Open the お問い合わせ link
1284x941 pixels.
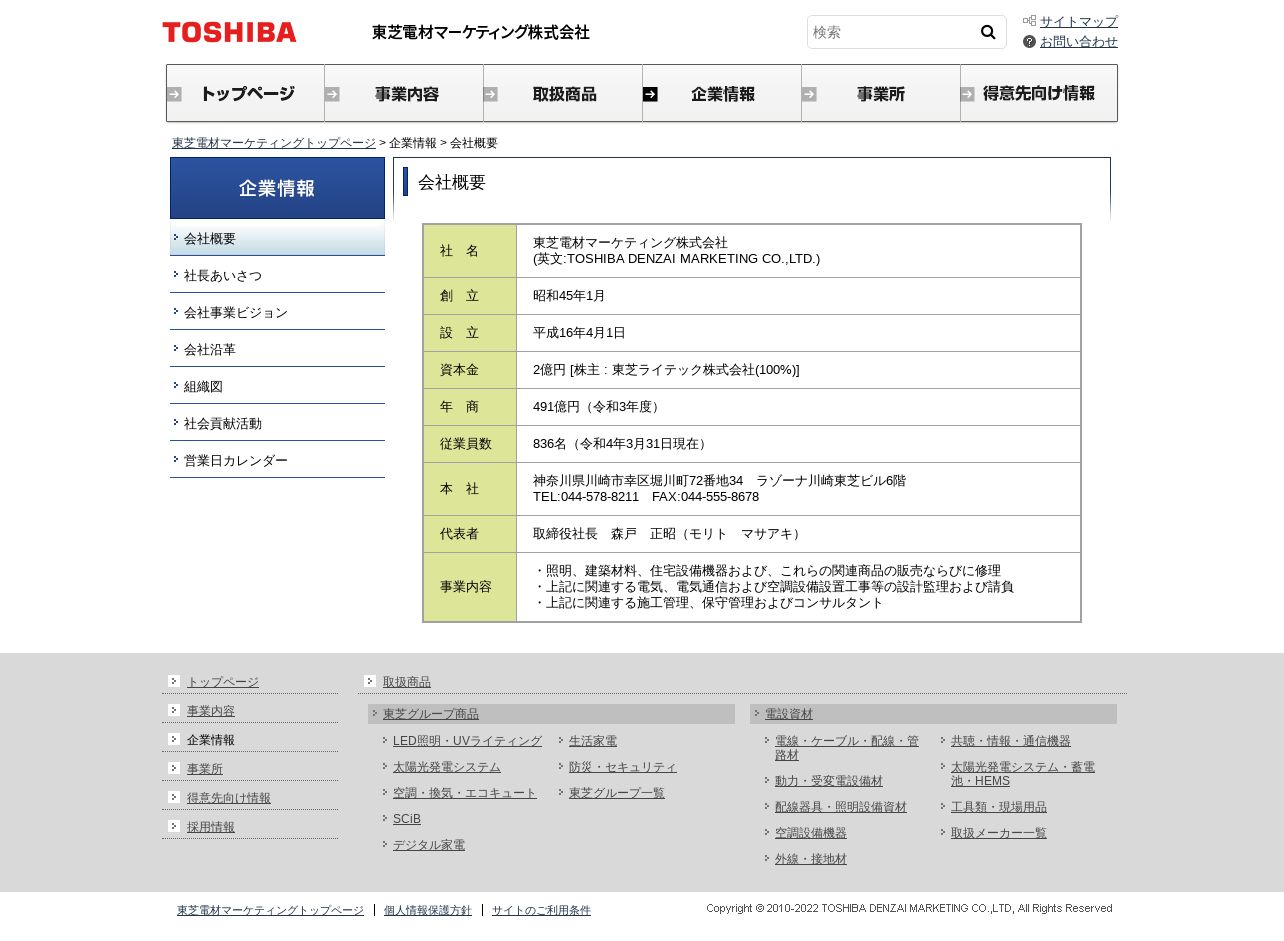click(1079, 42)
